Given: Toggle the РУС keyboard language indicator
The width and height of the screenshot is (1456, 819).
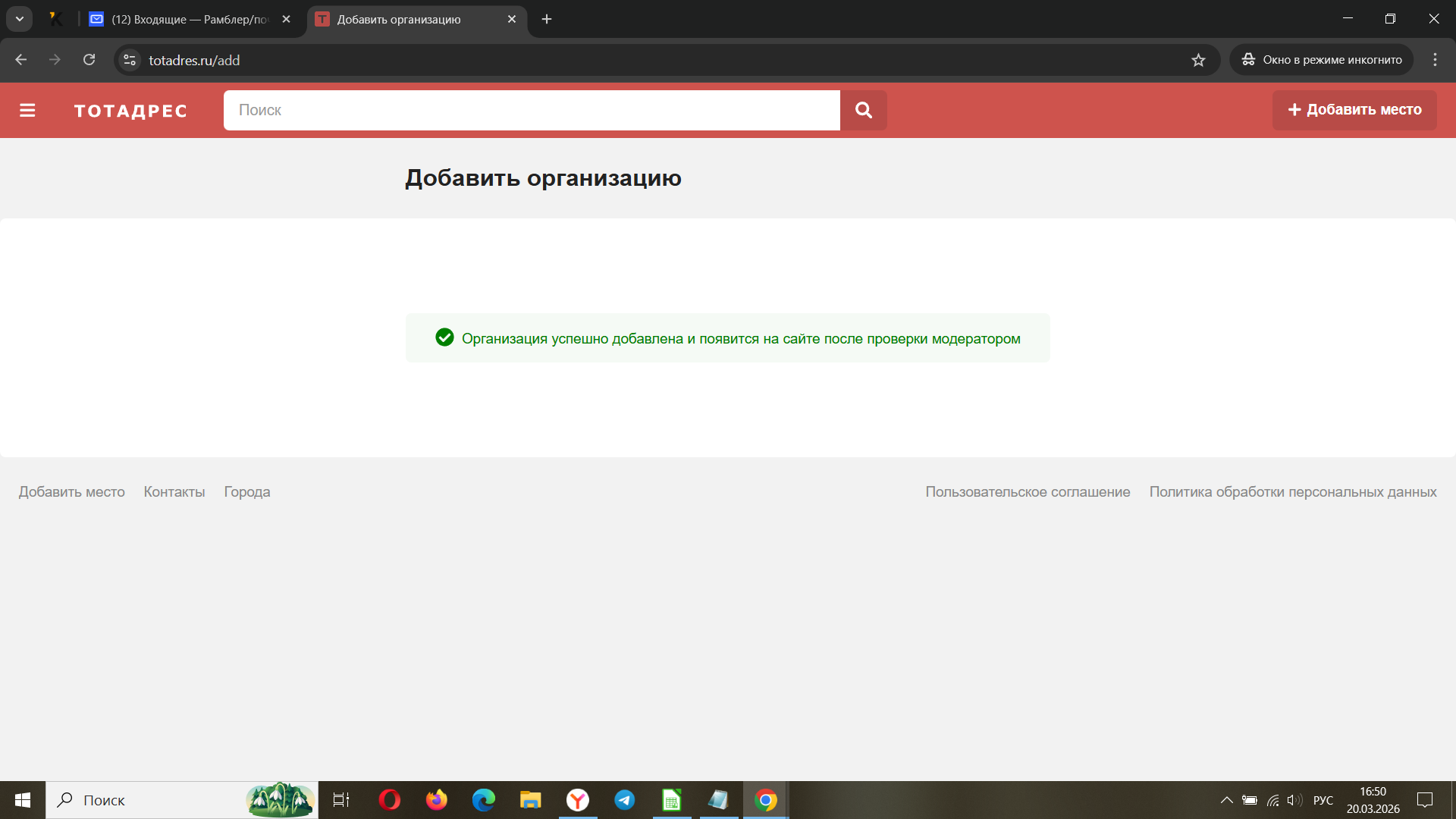Looking at the screenshot, I should tap(1323, 800).
